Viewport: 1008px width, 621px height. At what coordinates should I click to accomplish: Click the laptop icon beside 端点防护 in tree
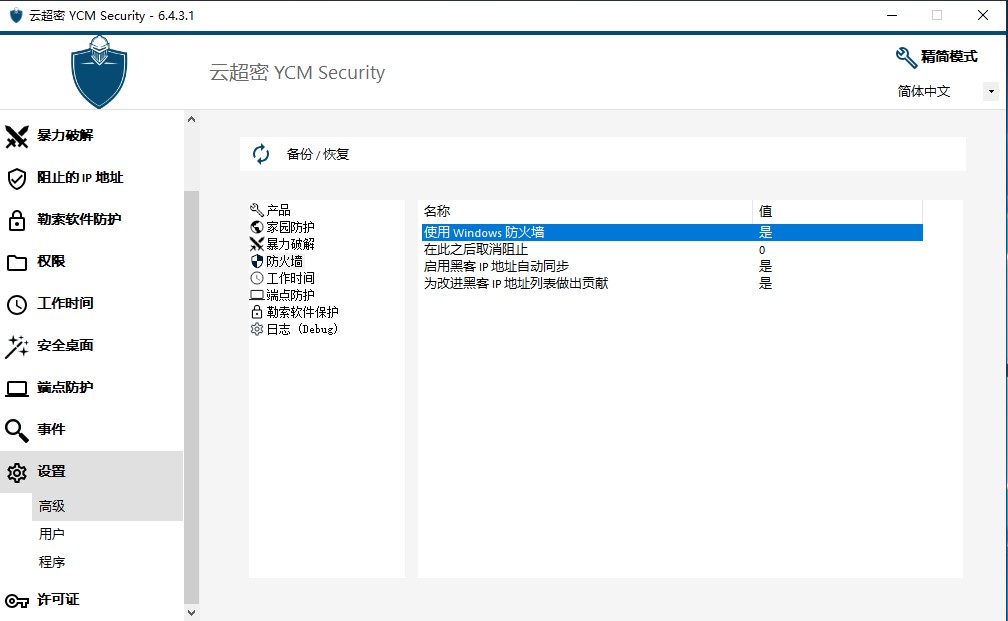pos(256,295)
